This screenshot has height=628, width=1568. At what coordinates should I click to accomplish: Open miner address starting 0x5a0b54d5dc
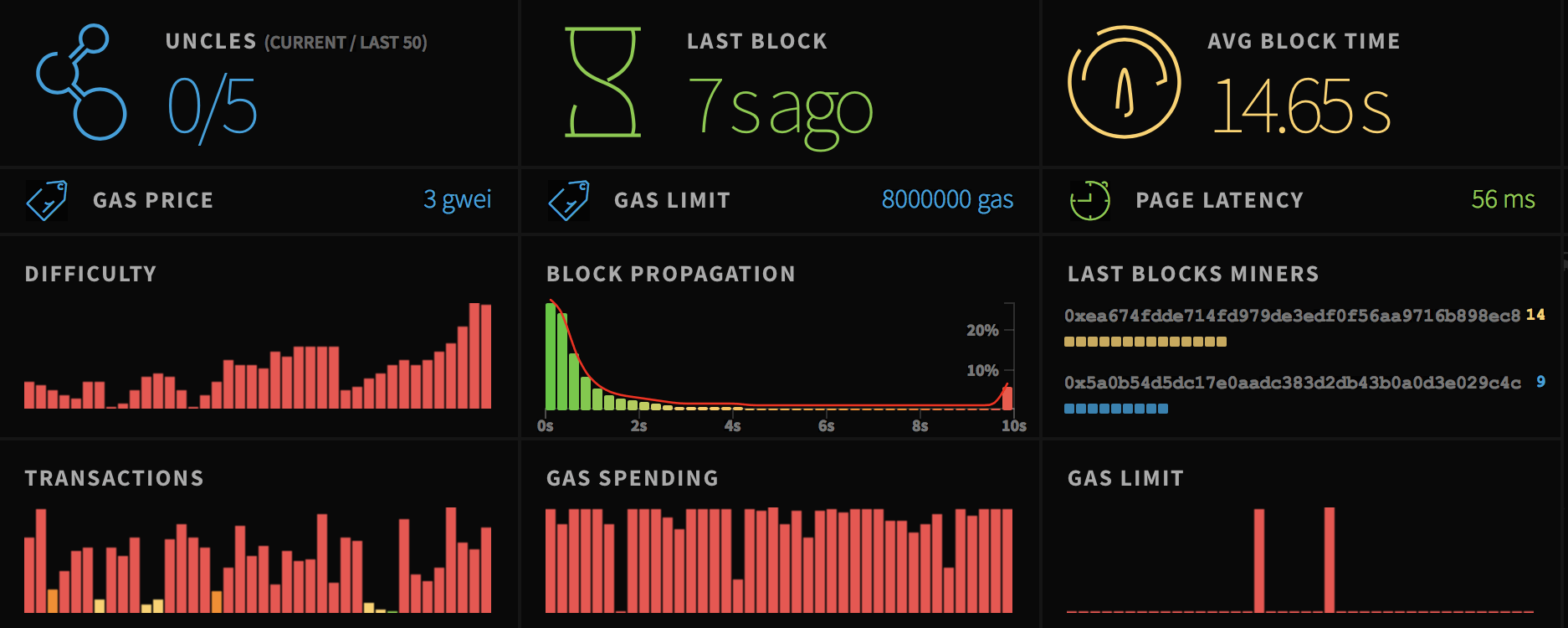(1292, 383)
